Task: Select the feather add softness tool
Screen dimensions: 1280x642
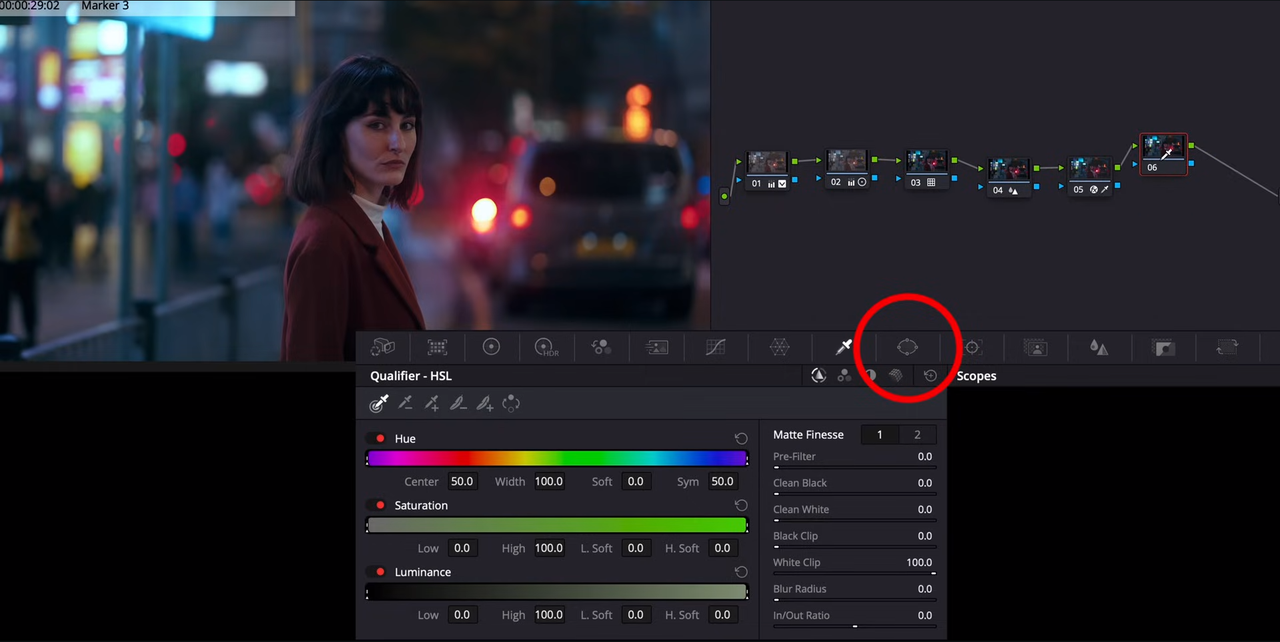Action: click(485, 404)
